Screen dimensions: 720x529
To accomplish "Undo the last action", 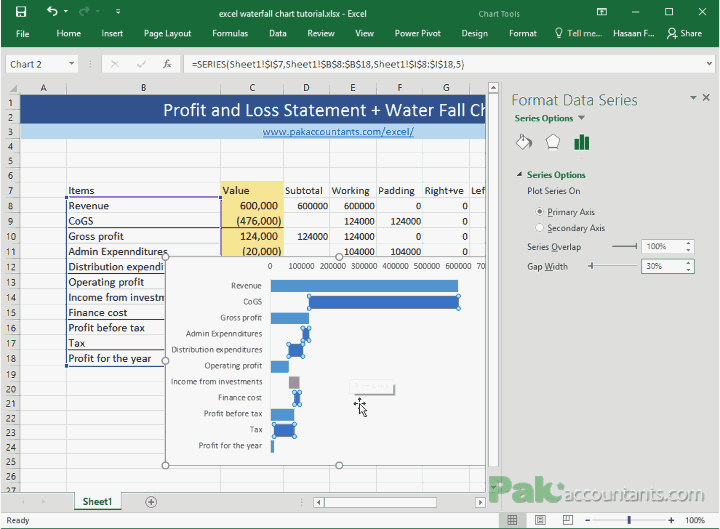I will point(52,11).
